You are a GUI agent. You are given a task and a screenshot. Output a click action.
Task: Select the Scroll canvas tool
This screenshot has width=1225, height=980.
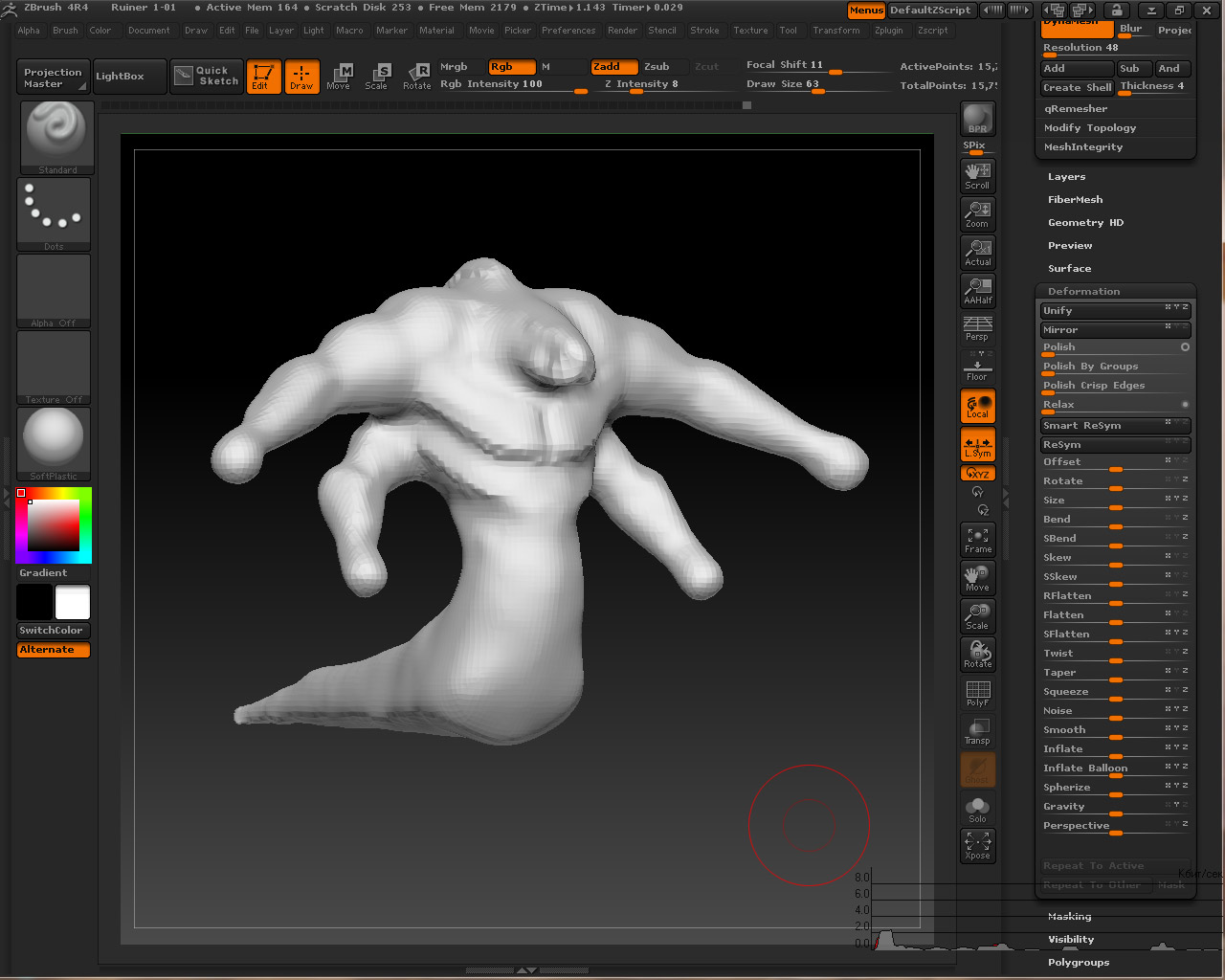click(977, 176)
